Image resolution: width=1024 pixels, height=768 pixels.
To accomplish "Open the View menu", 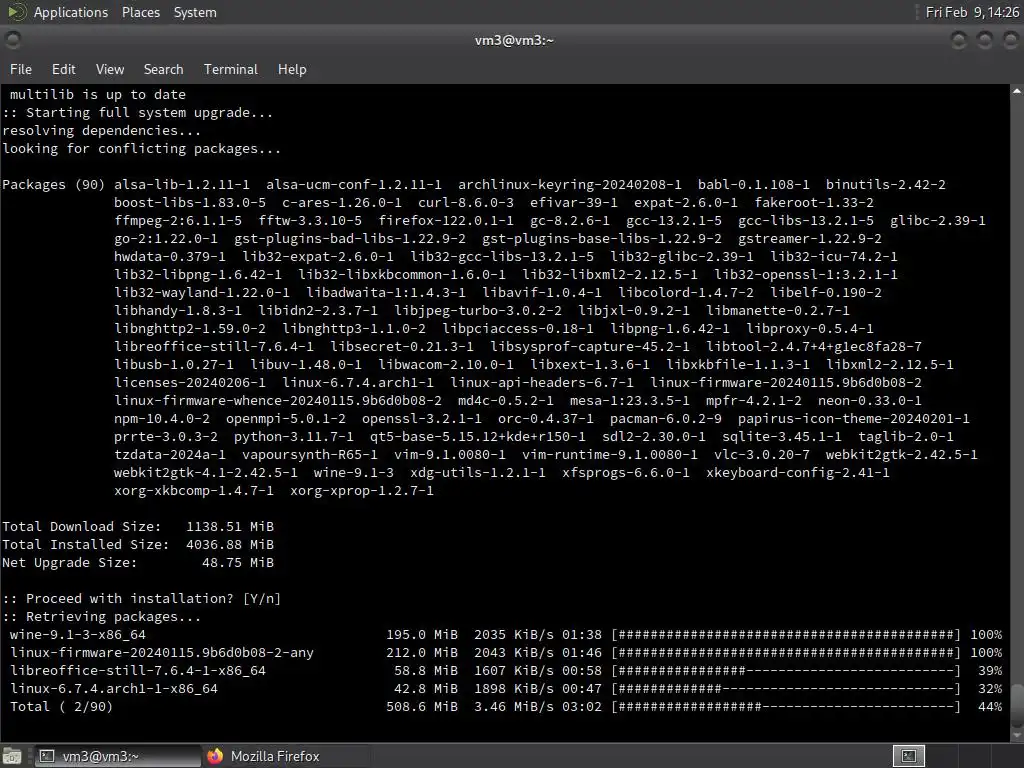I will (x=110, y=69).
